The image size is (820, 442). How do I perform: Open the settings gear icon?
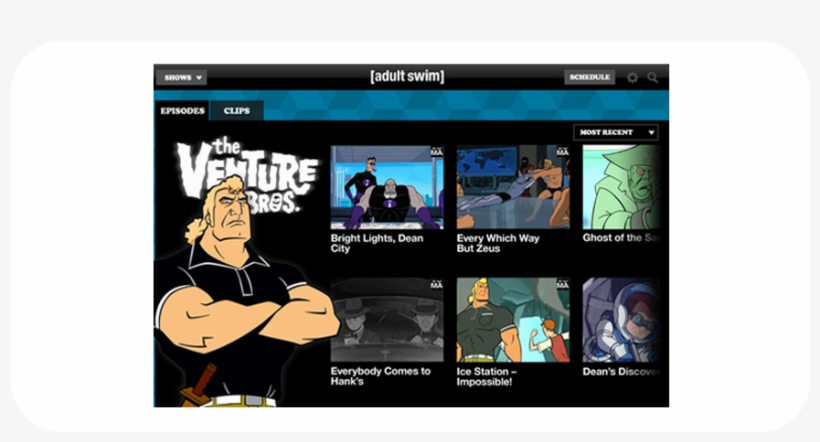point(632,77)
